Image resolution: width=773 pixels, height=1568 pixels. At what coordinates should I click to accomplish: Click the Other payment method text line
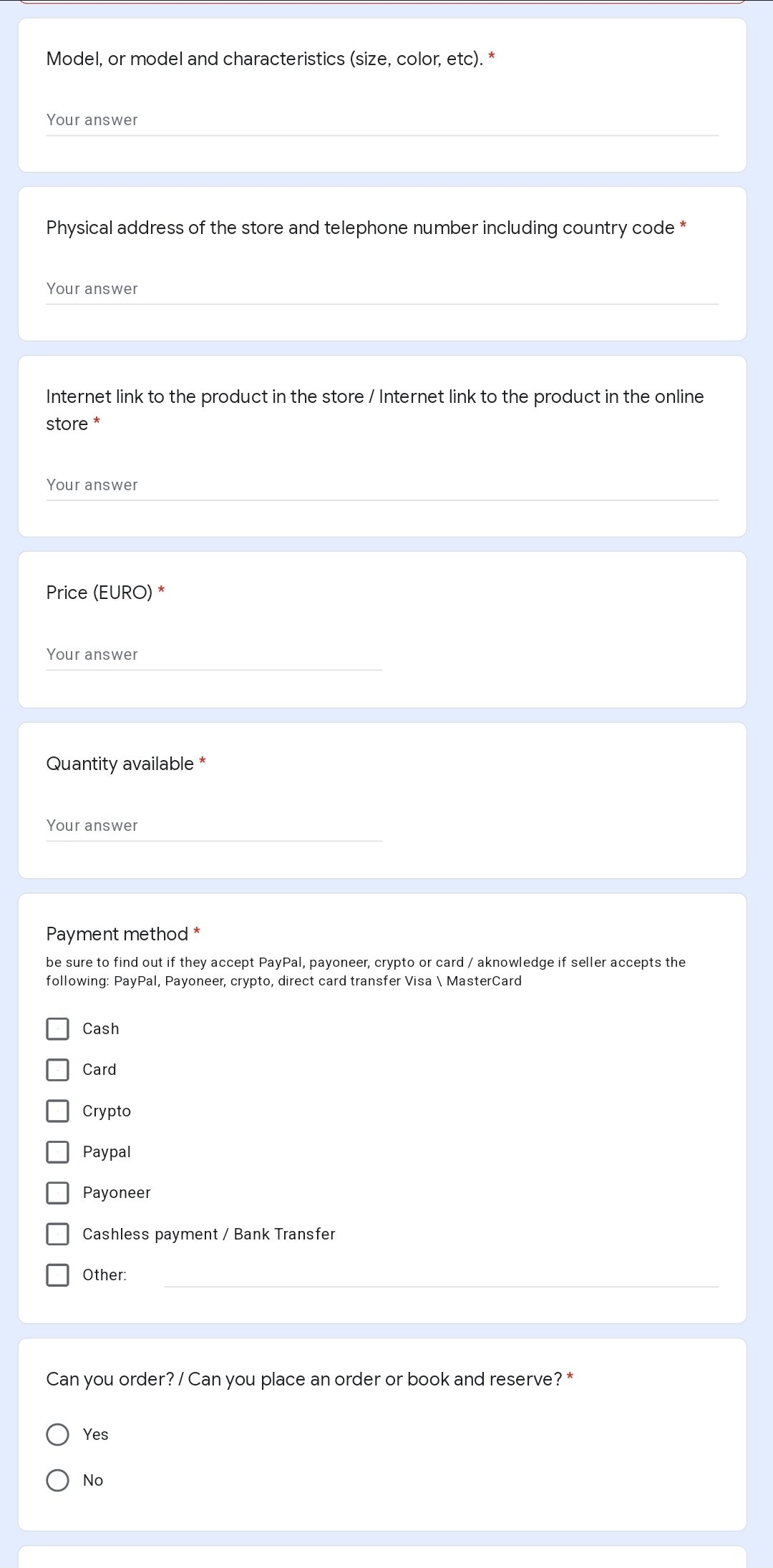[x=441, y=1275]
